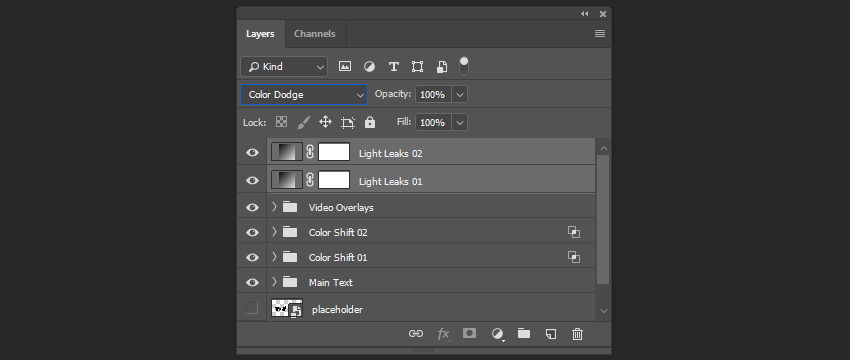Click scrollbar down arrow in layers list
Screen dimensions: 850x360
click(x=604, y=311)
